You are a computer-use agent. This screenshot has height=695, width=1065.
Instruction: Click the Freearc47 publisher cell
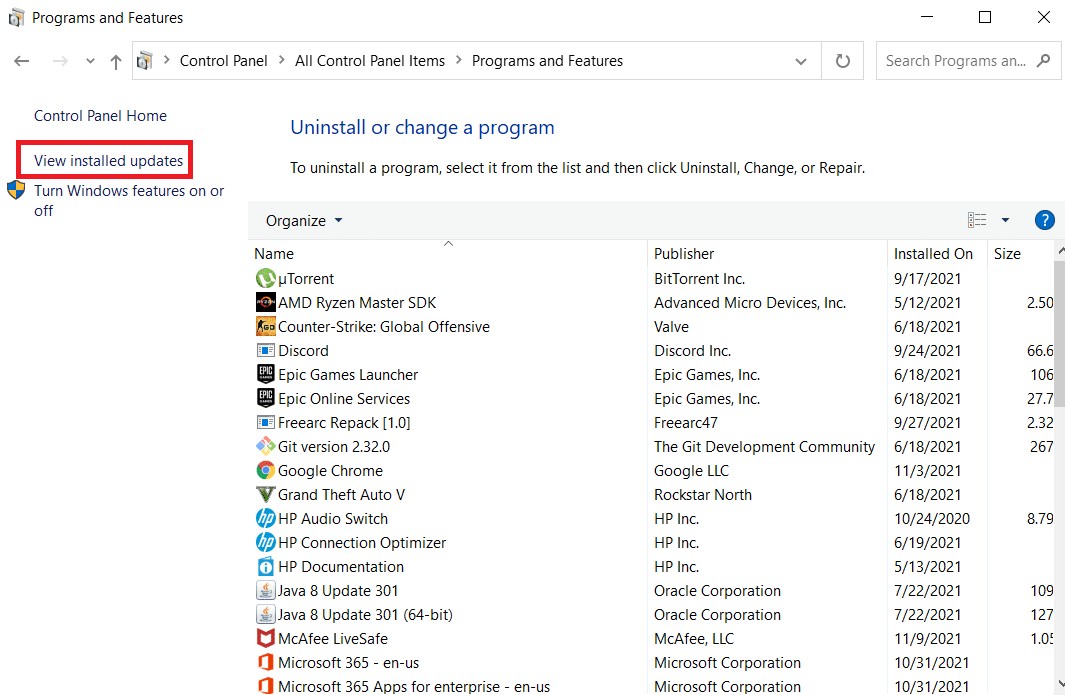[685, 423]
